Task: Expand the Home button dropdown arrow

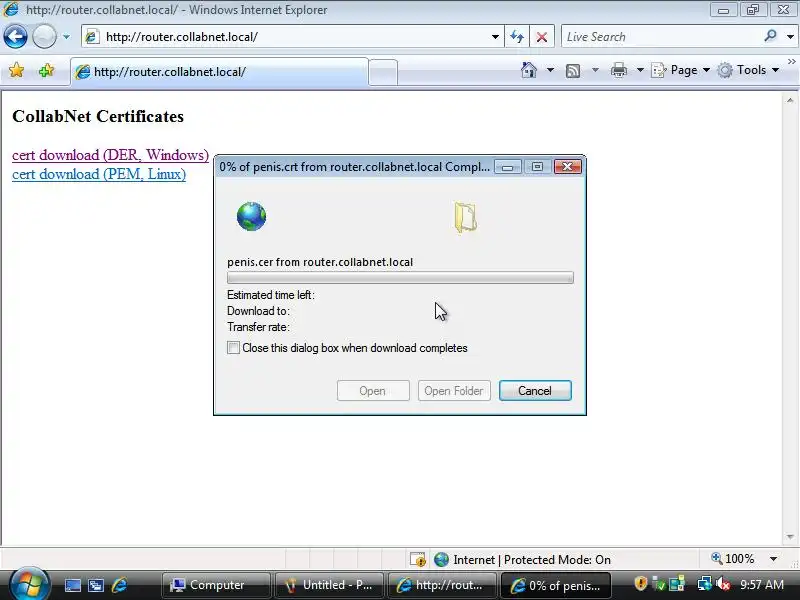Action: click(x=550, y=70)
